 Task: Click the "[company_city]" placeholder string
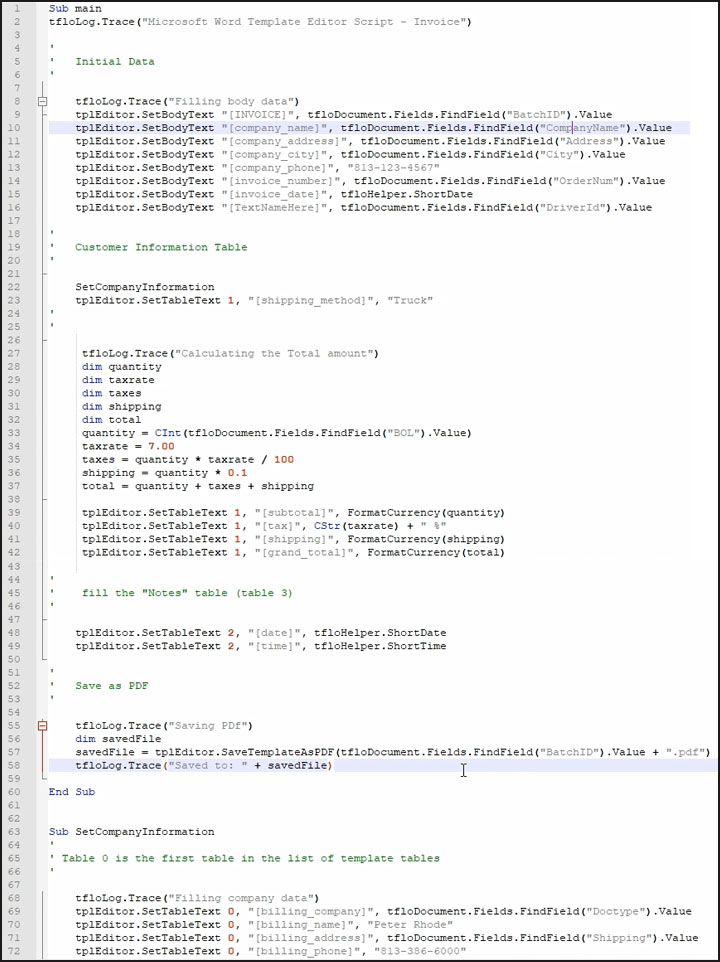pyautogui.click(x=274, y=155)
